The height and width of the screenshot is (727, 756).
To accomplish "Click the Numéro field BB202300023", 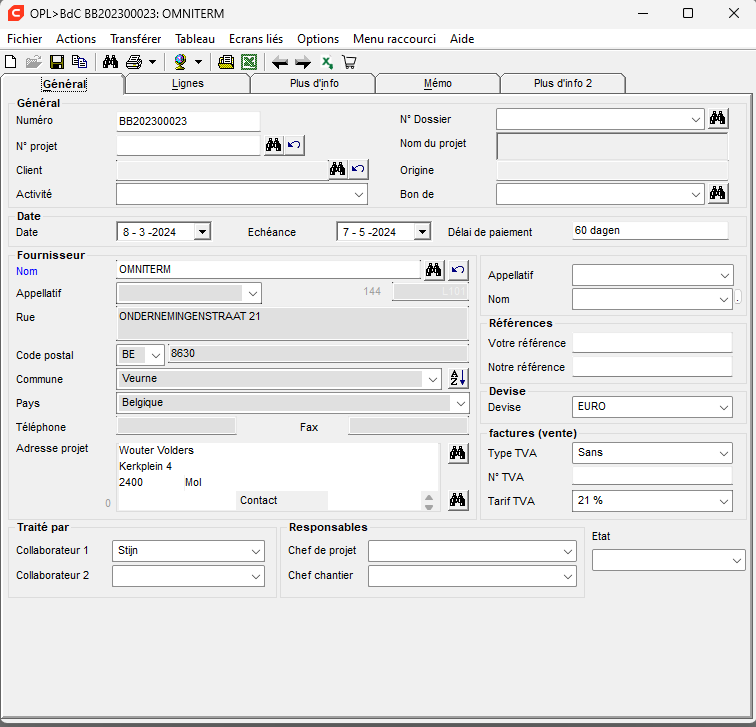I will coord(188,121).
